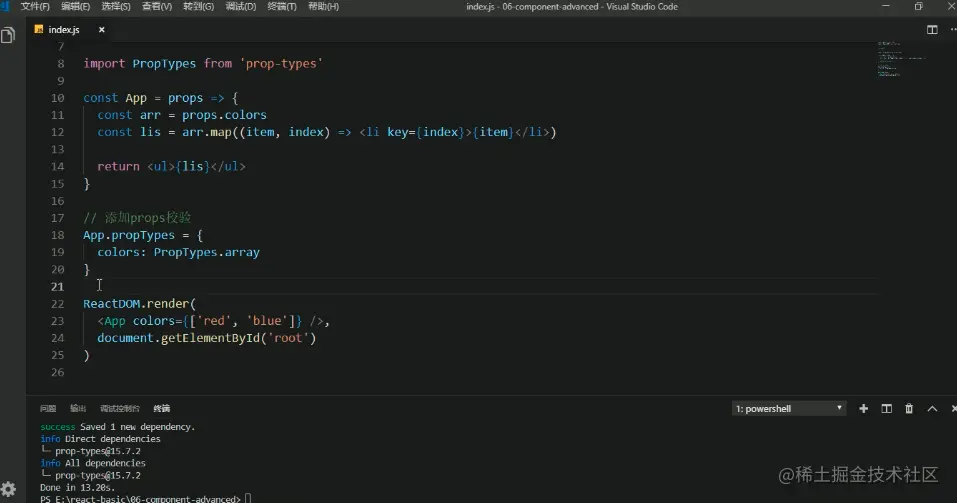Click the Split Editor icon in the tab bar

tap(932, 30)
